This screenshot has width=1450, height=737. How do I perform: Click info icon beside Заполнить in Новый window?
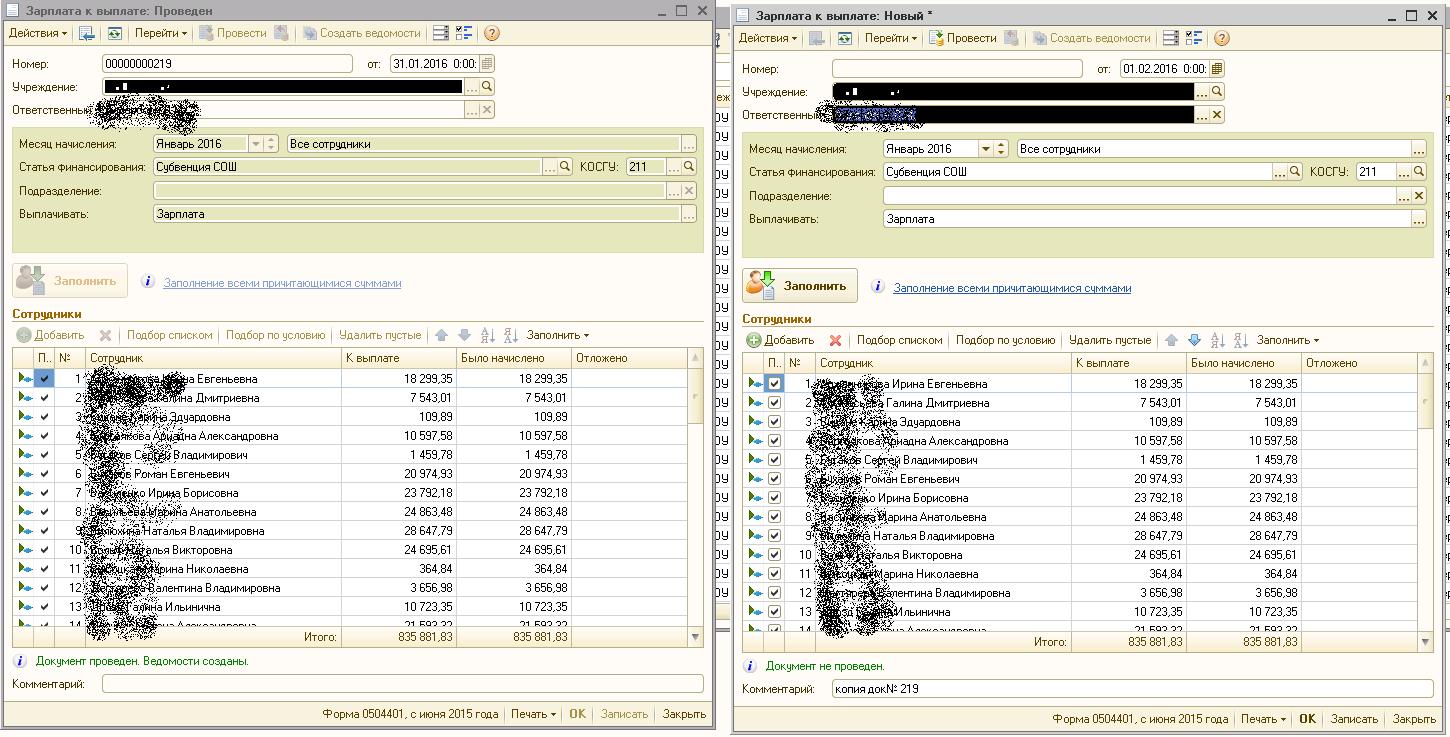click(x=878, y=287)
